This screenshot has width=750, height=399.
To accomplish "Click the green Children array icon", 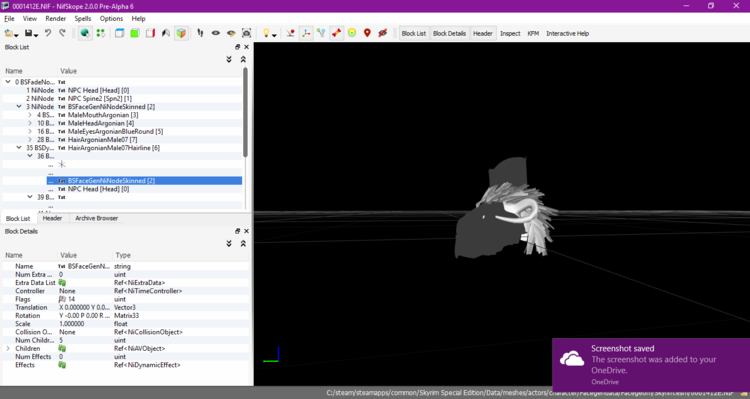I will pos(62,348).
